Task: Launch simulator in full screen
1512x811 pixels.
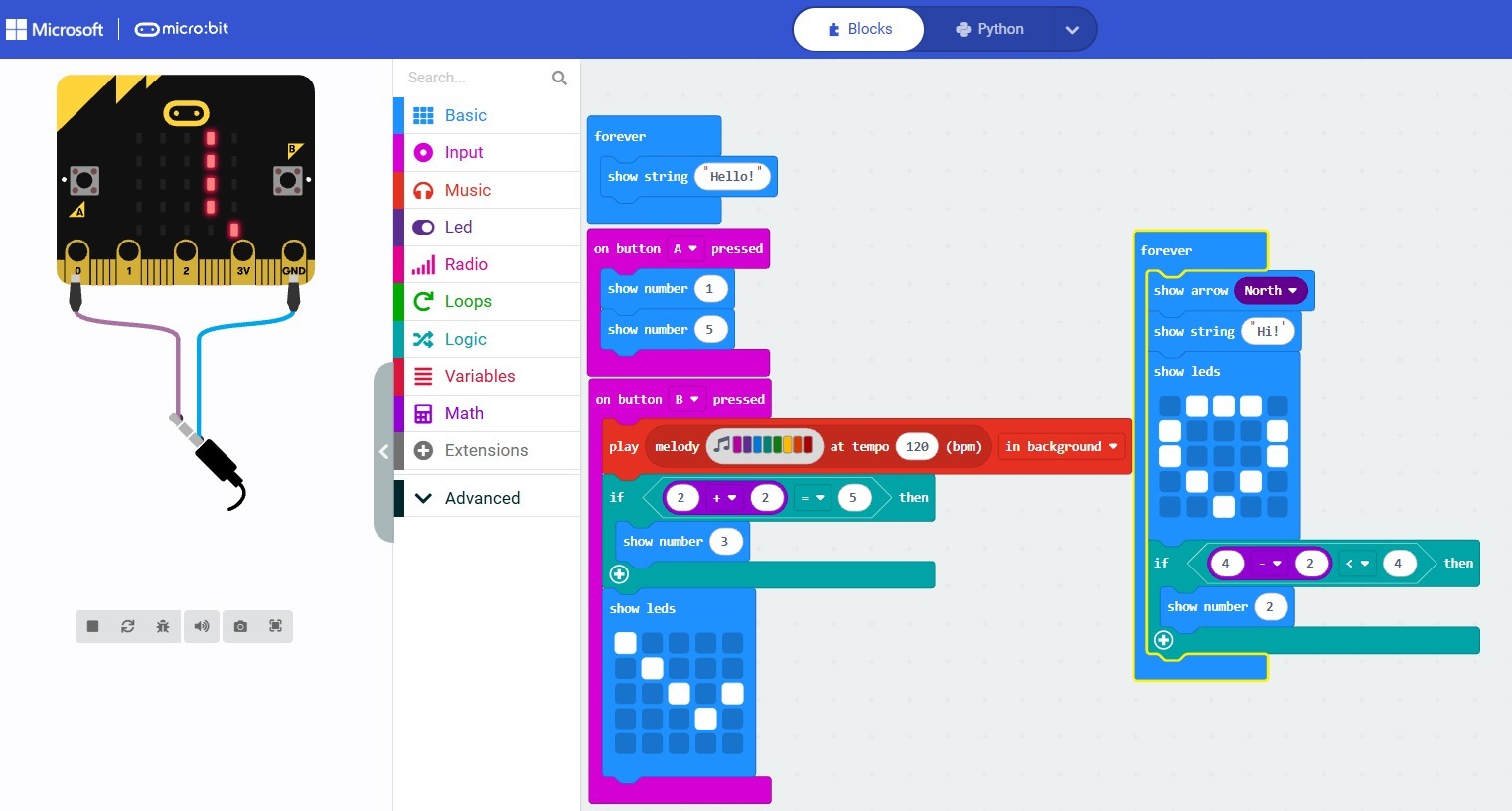Action: [275, 626]
